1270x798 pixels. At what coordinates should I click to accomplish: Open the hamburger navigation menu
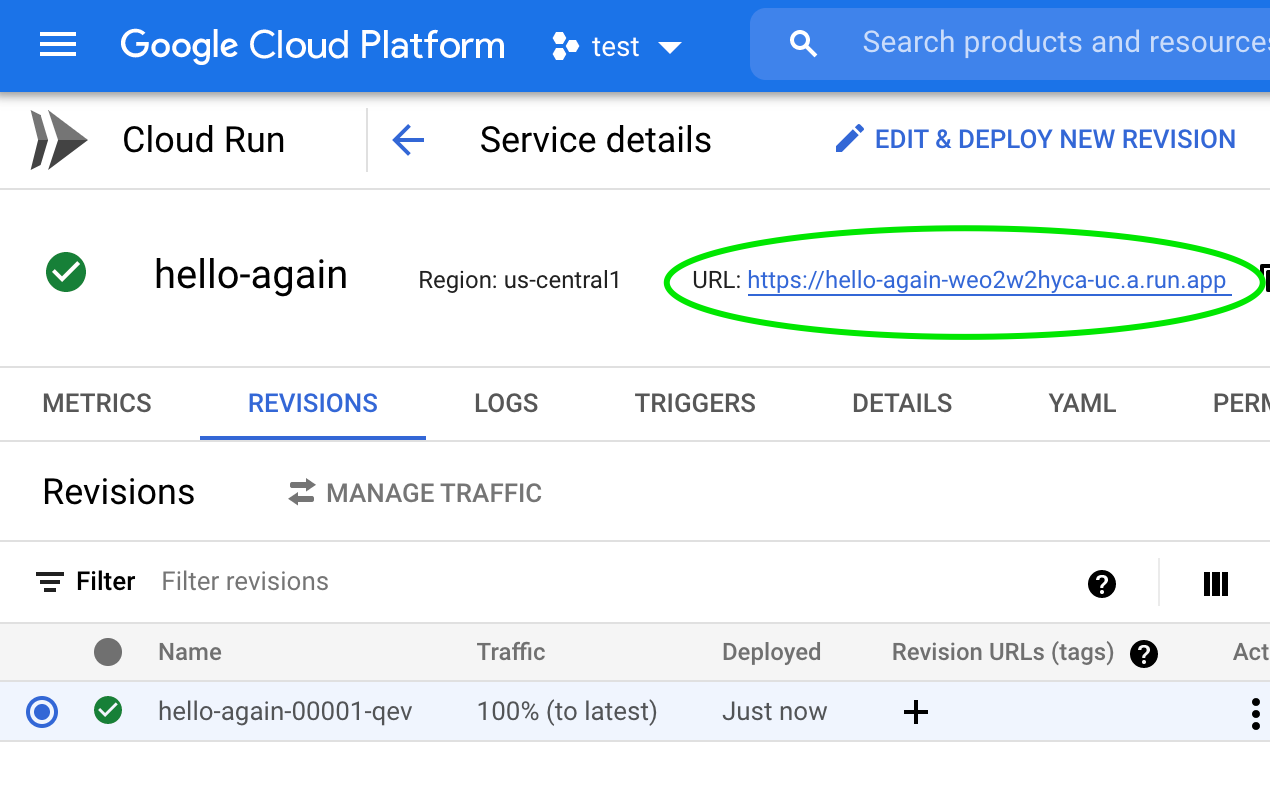coord(58,45)
